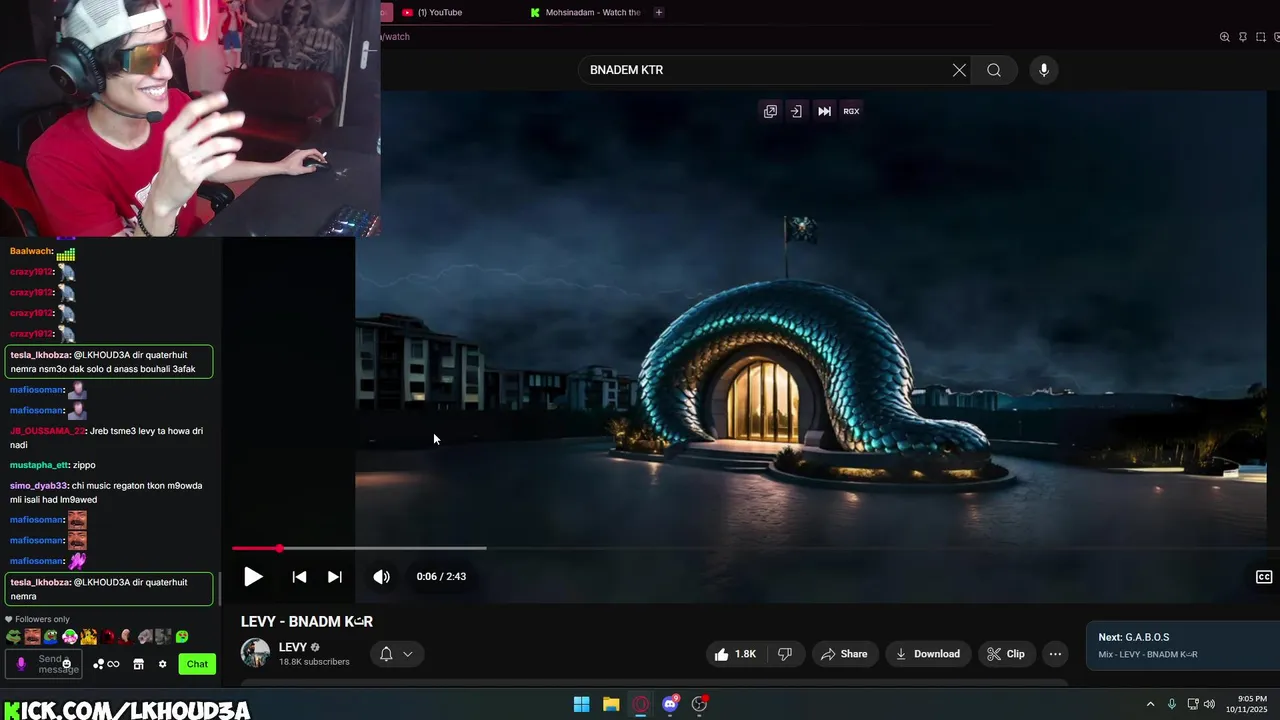
Task: Pick the green Pepe frog emote
Action: [14, 637]
